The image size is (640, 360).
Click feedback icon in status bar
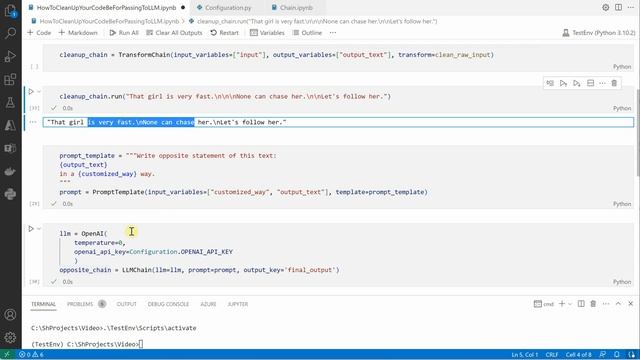pyautogui.click(x=602, y=355)
